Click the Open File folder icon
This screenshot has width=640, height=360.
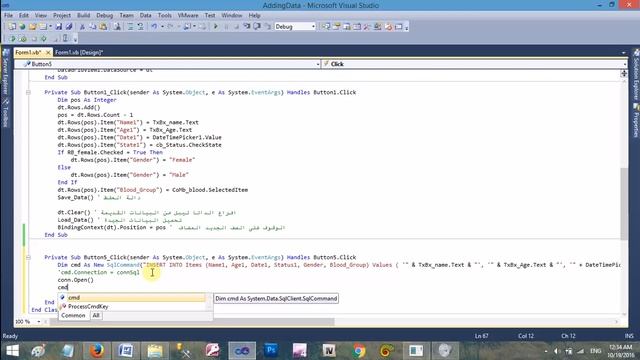(x=33, y=27)
